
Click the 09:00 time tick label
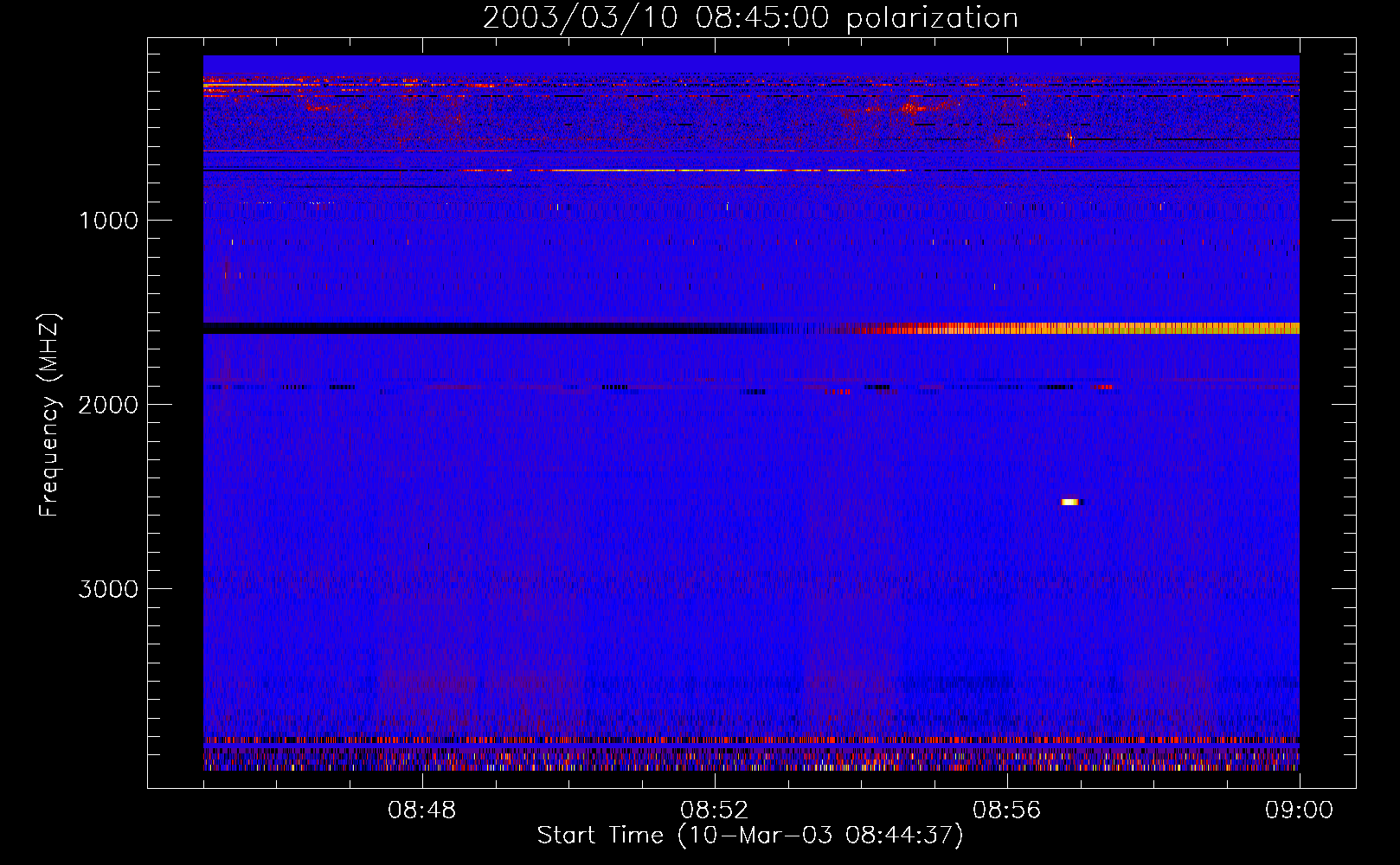click(x=1300, y=811)
